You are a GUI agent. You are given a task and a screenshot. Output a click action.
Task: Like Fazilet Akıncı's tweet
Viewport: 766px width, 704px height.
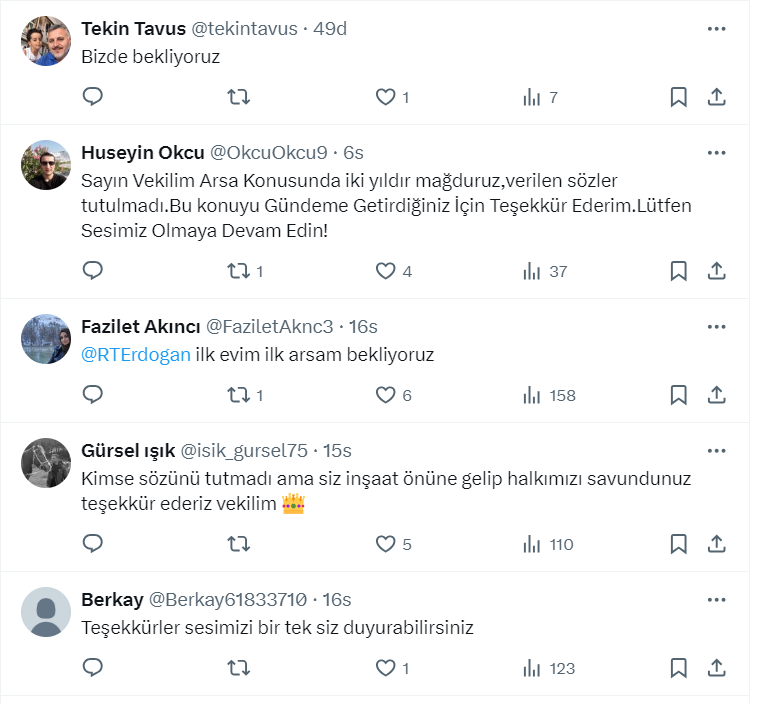click(x=386, y=395)
